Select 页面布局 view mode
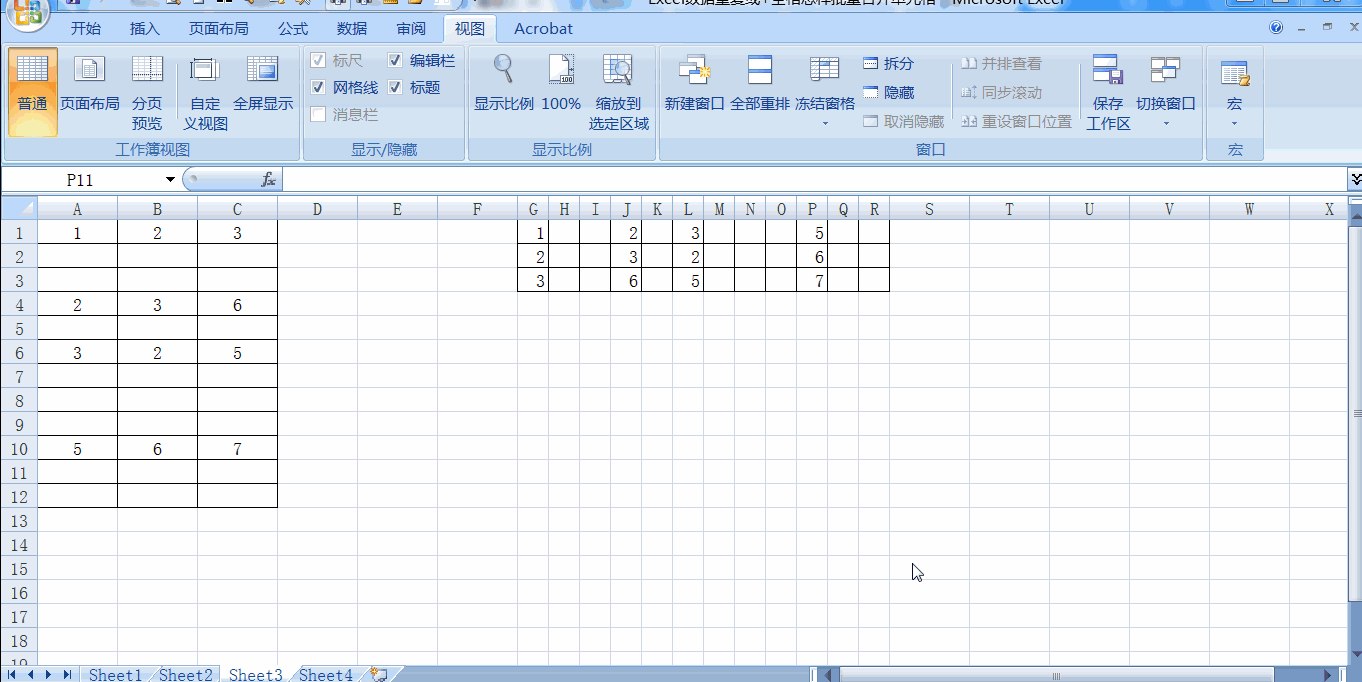Screen dimensions: 1362x682 pos(89,90)
